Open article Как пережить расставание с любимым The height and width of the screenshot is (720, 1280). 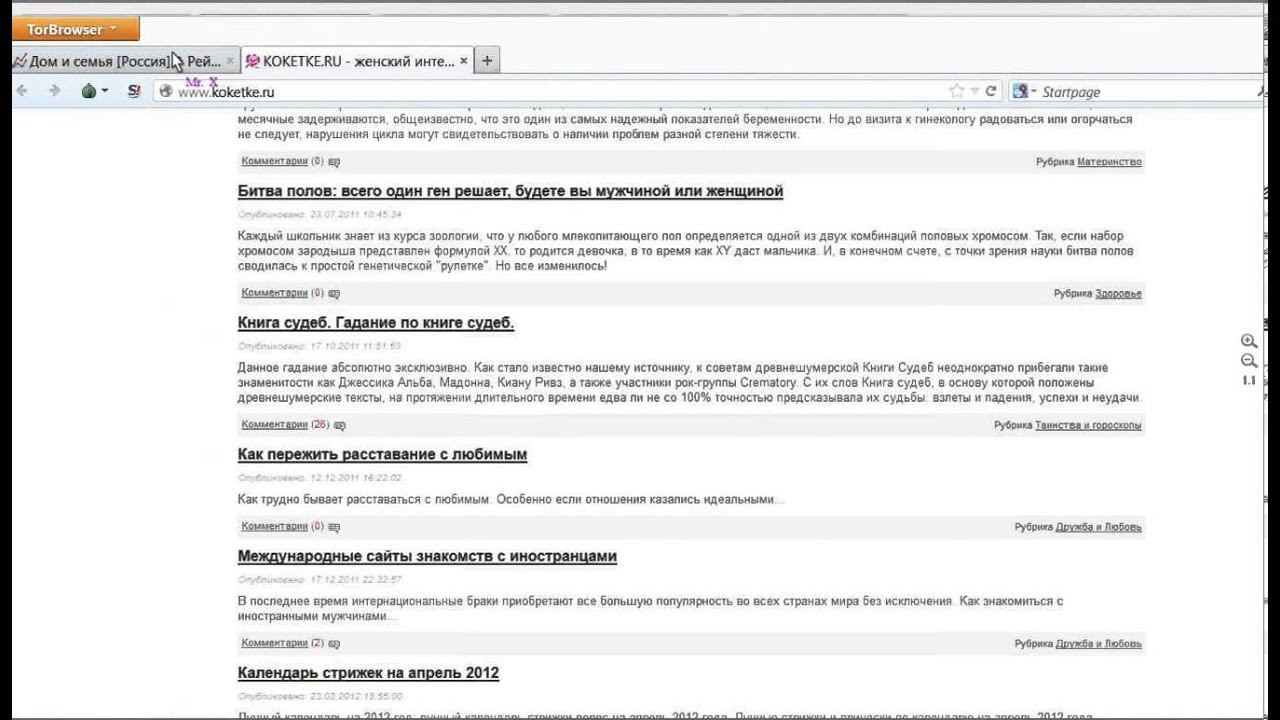point(382,454)
